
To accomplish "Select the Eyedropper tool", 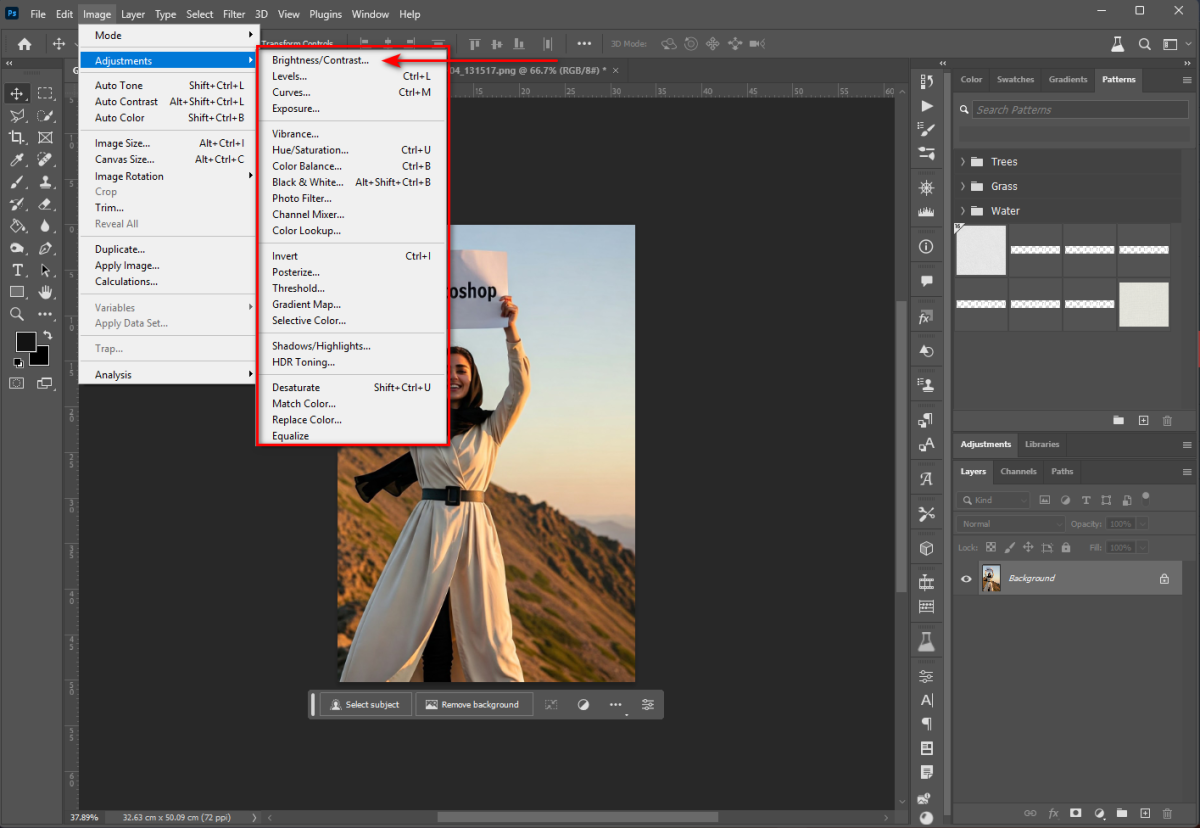I will [18, 160].
